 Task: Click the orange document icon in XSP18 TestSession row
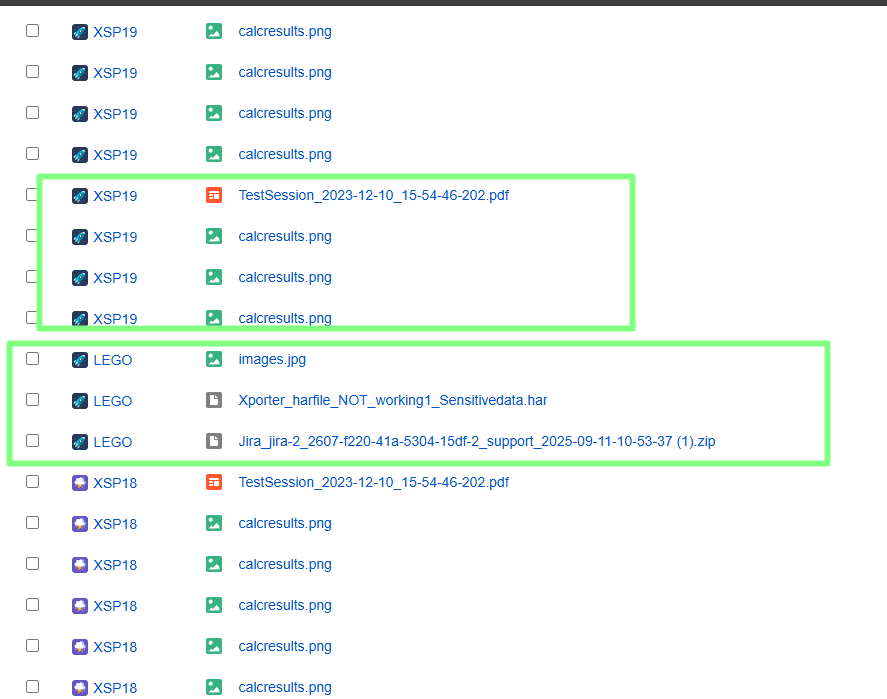pyautogui.click(x=213, y=482)
